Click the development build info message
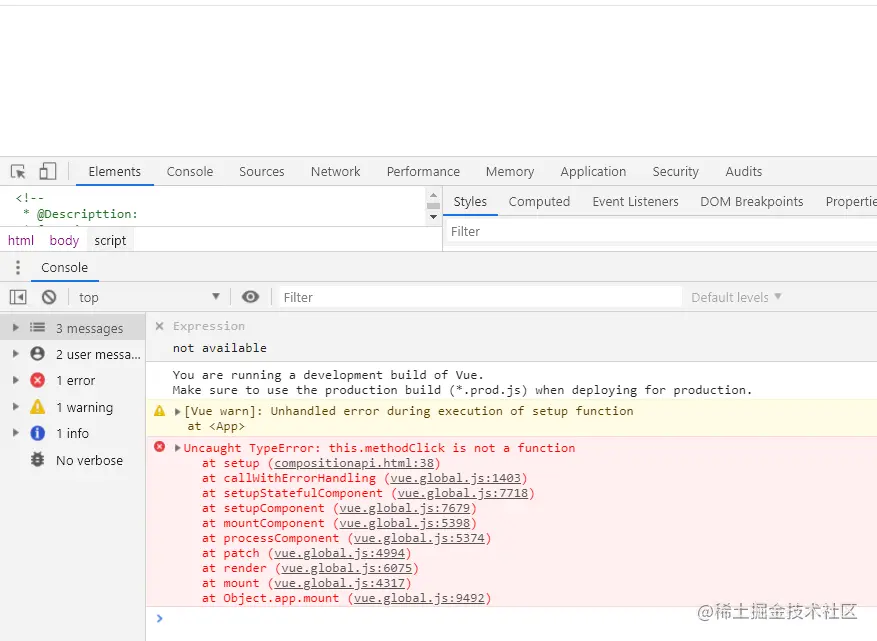 point(462,383)
